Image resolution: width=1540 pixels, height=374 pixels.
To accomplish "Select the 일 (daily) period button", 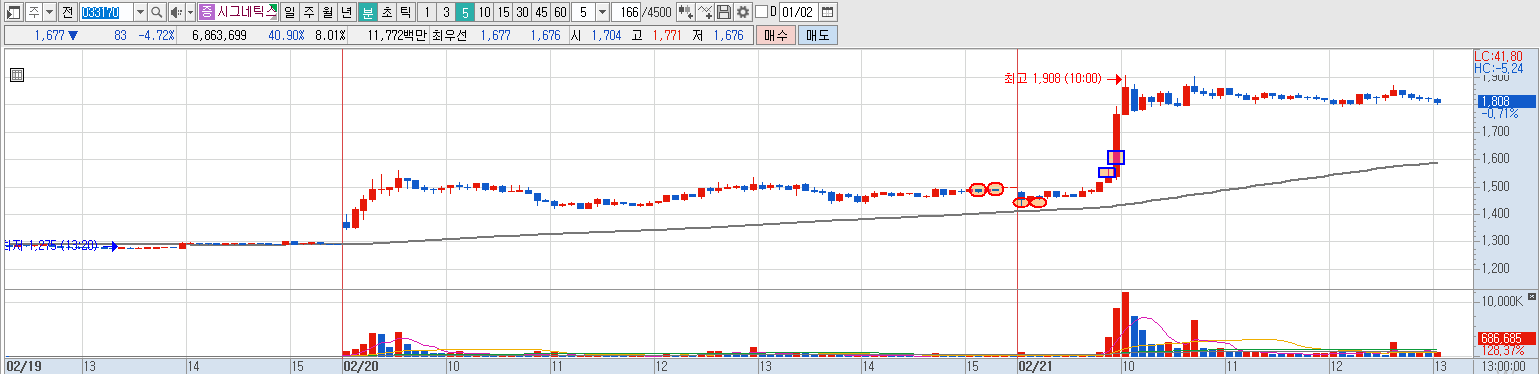I will 289,12.
